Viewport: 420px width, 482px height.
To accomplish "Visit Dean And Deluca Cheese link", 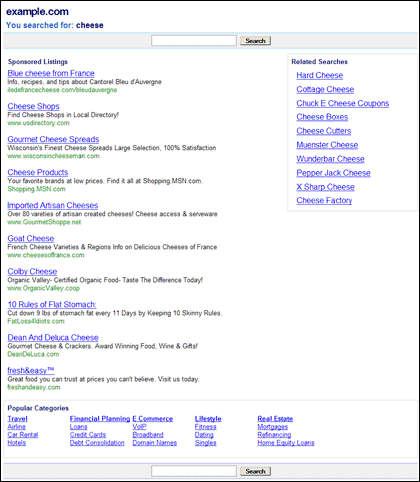I will click(x=53, y=337).
